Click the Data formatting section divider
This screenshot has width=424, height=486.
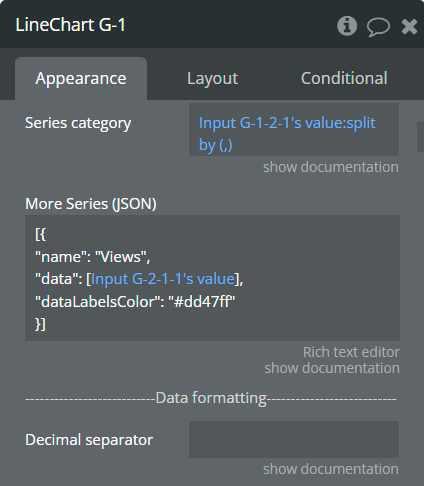[211, 398]
